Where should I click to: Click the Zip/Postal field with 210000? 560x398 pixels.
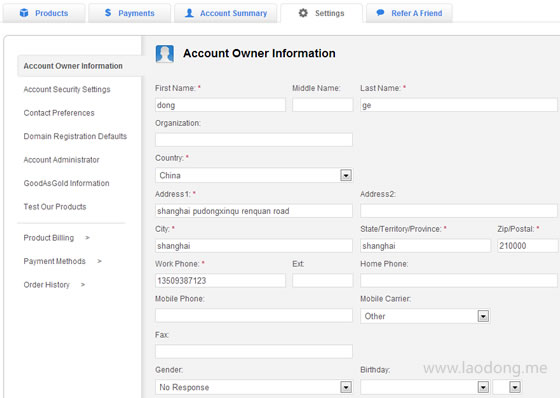pos(527,246)
